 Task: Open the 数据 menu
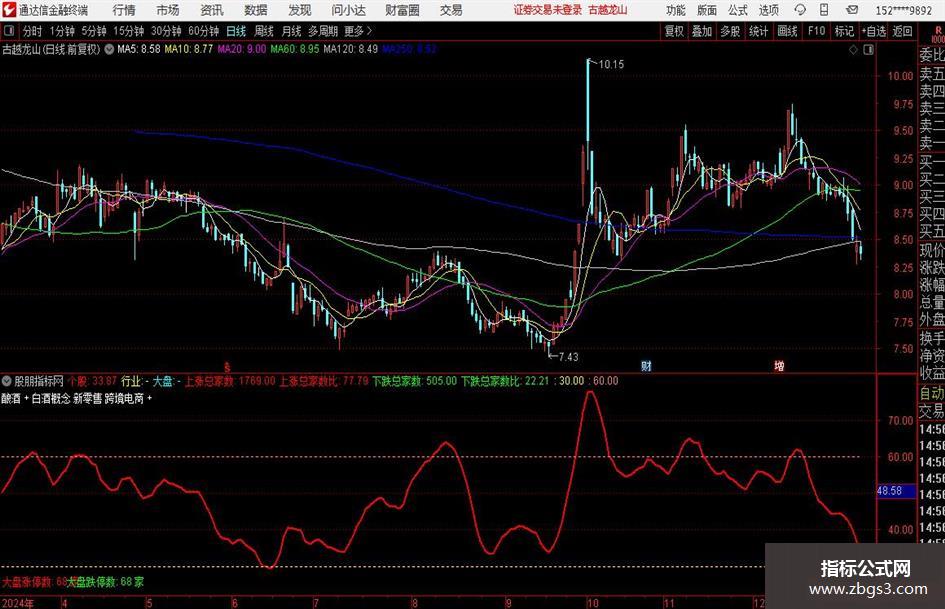pyautogui.click(x=256, y=10)
